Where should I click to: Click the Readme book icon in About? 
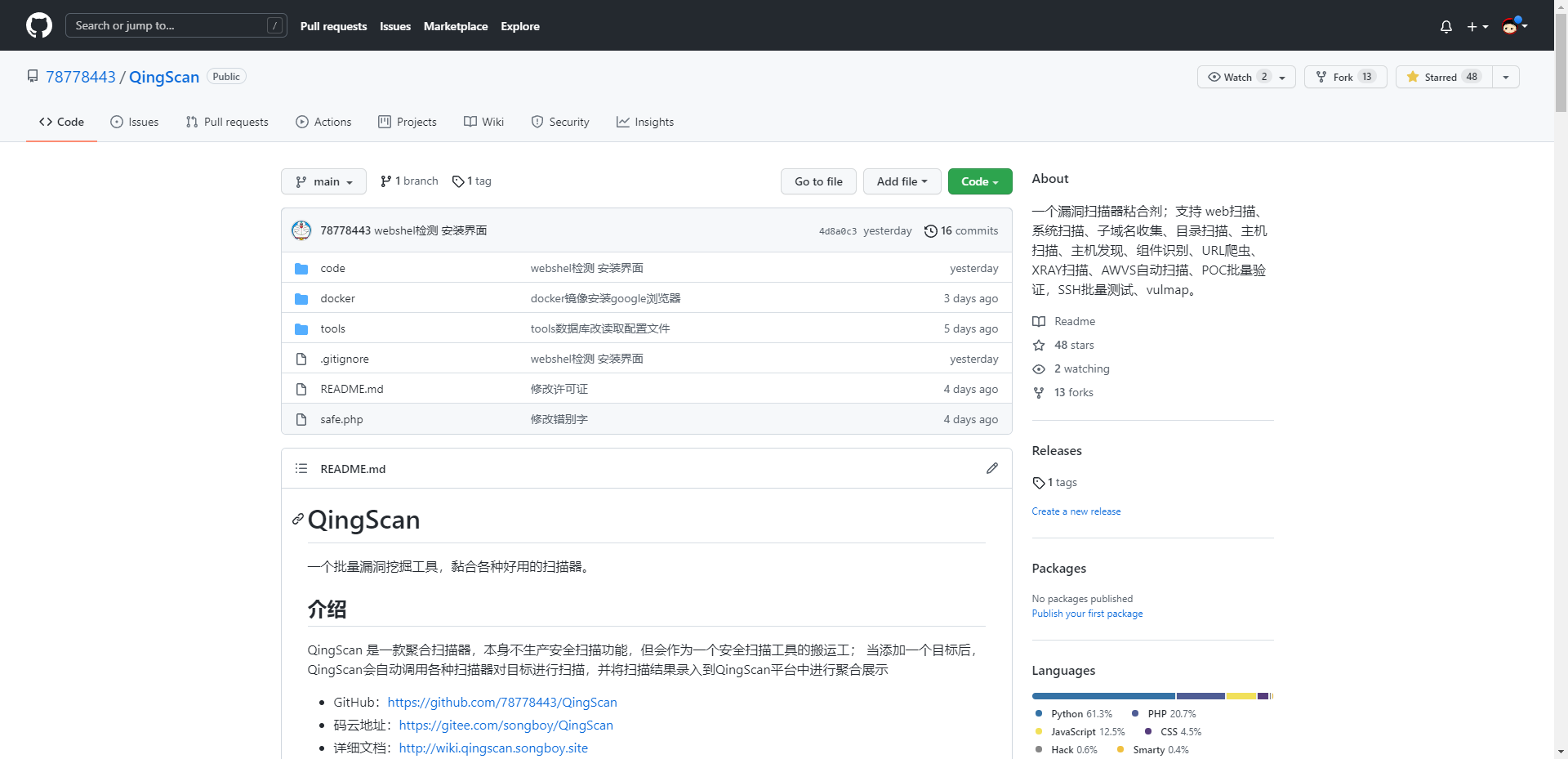click(1039, 322)
